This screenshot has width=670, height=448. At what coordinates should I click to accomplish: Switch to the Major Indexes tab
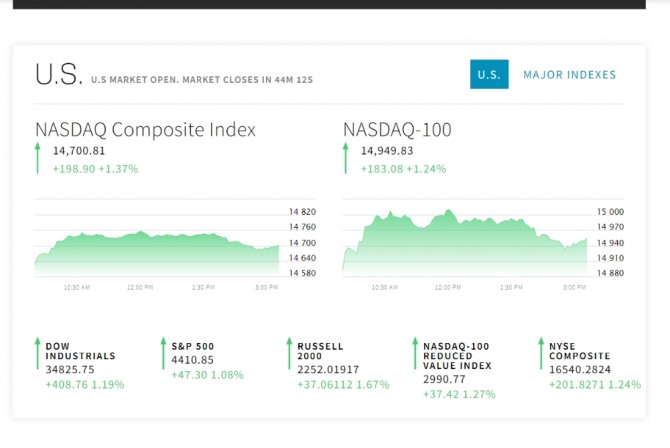point(569,75)
